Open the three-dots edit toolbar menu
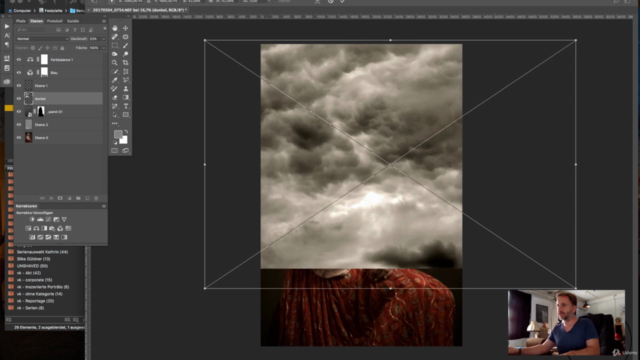This screenshot has height=360, width=640. (x=115, y=123)
